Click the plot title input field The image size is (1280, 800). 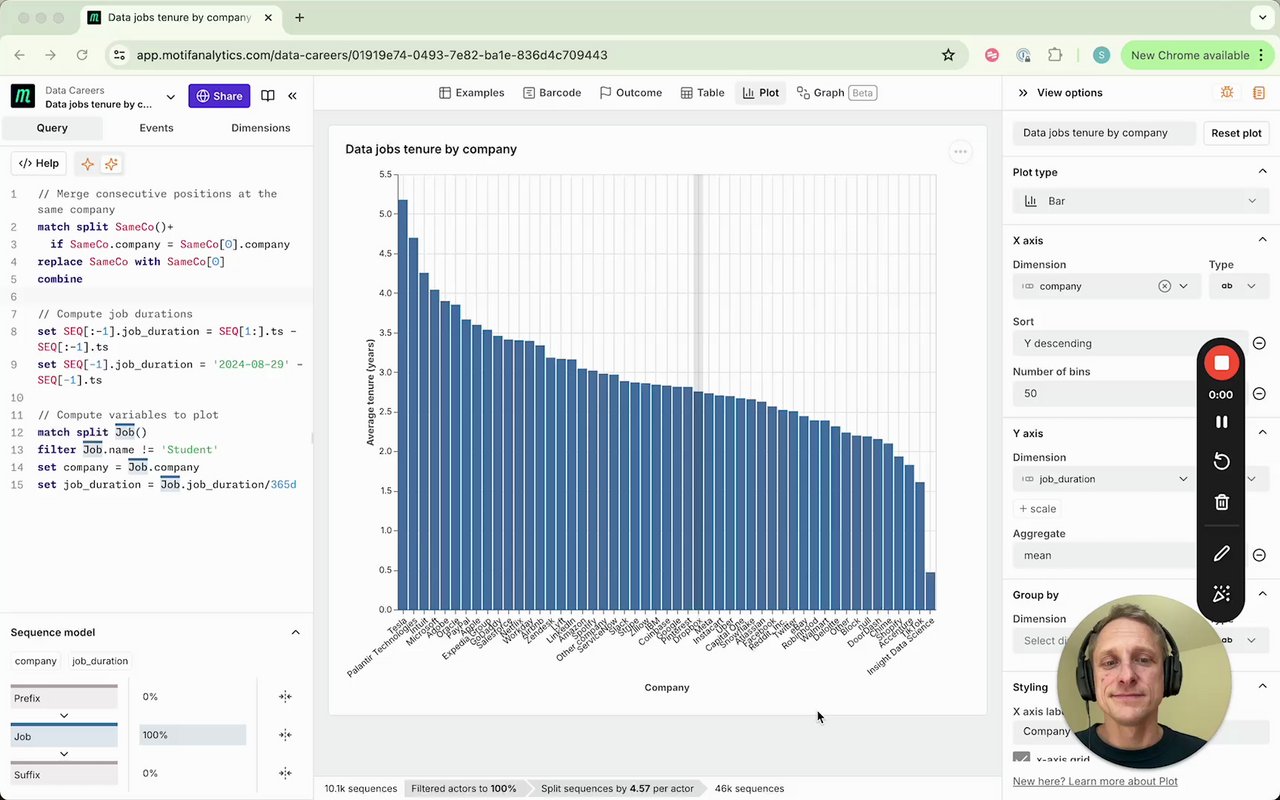pos(1104,133)
